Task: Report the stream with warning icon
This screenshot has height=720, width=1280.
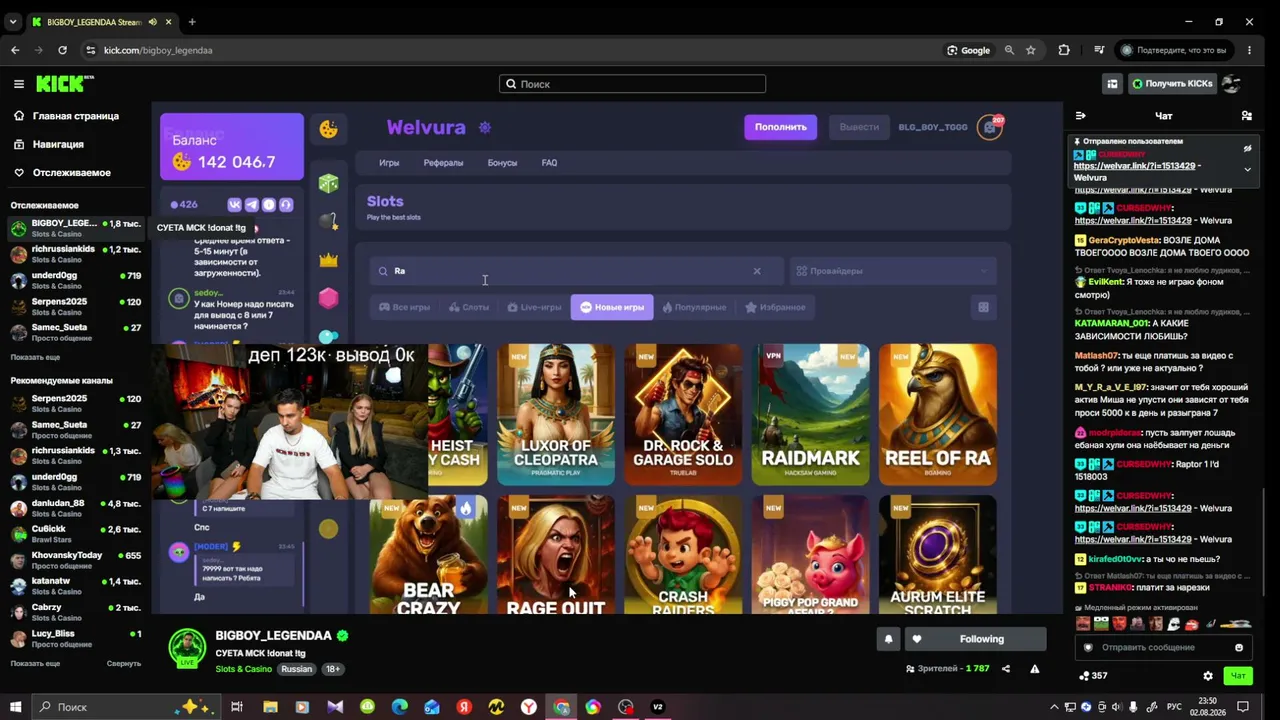Action: point(1035,669)
